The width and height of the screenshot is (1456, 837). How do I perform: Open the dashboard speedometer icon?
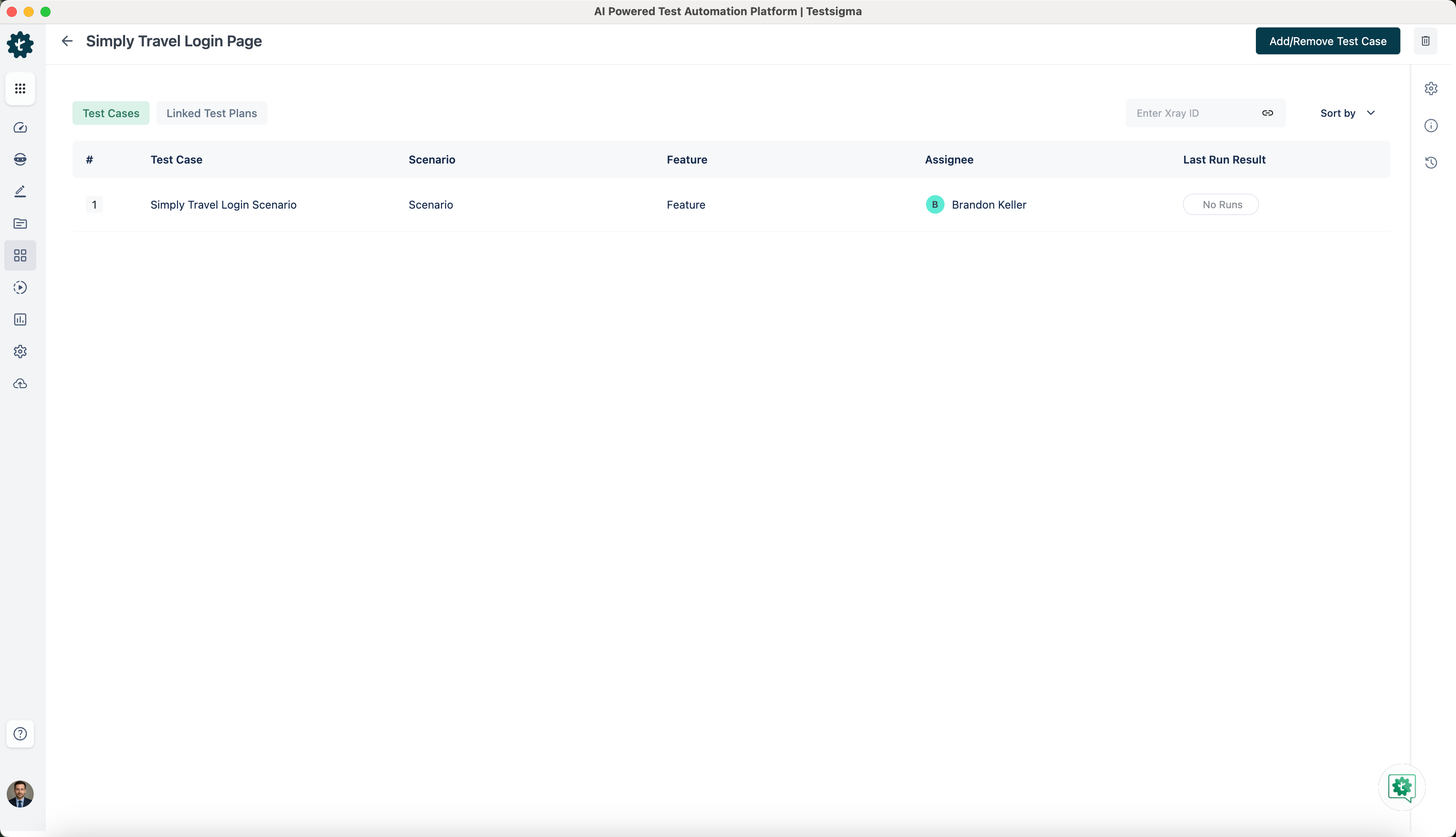[x=20, y=128]
